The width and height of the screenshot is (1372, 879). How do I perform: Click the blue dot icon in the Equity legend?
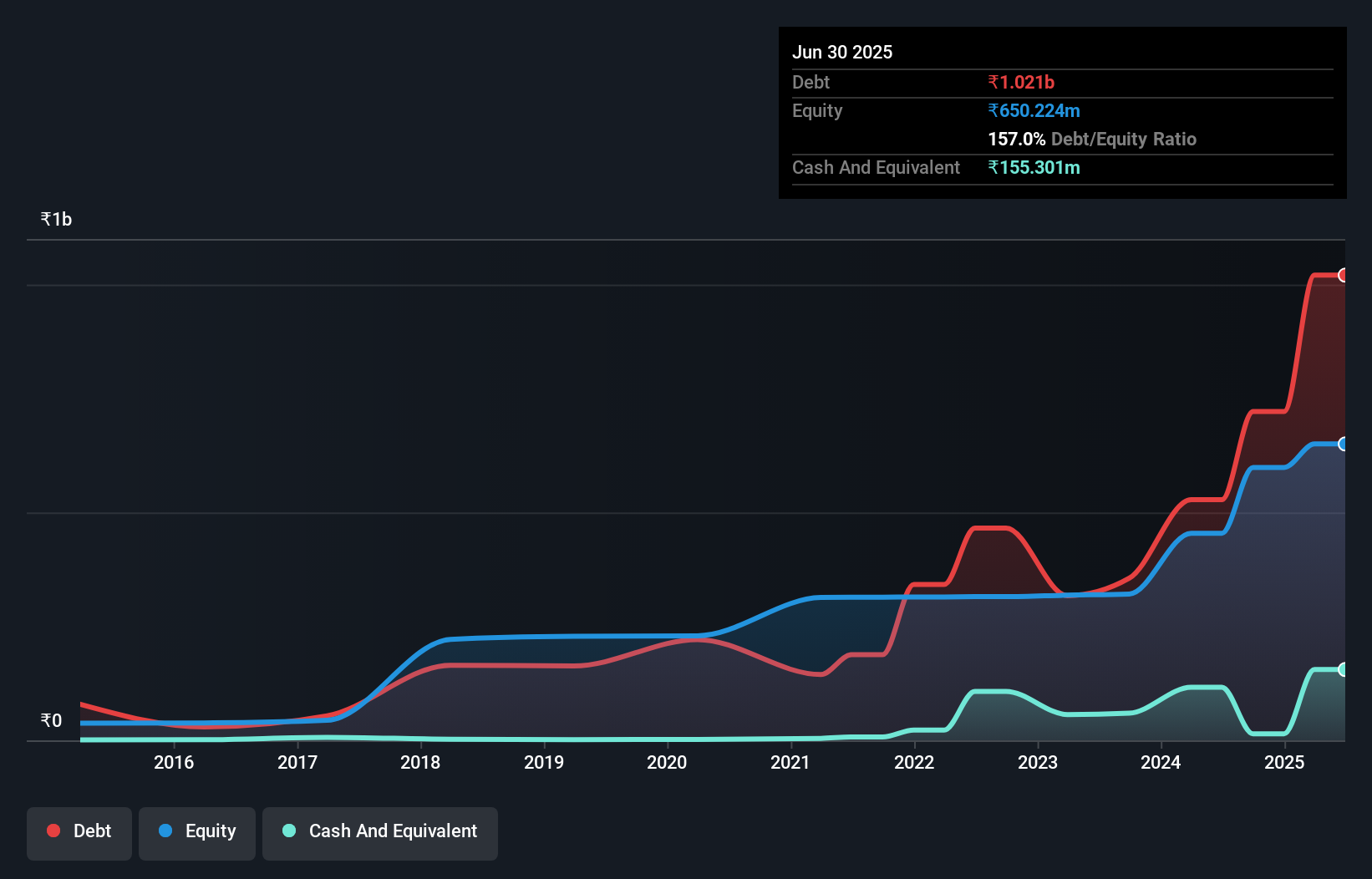point(165,831)
